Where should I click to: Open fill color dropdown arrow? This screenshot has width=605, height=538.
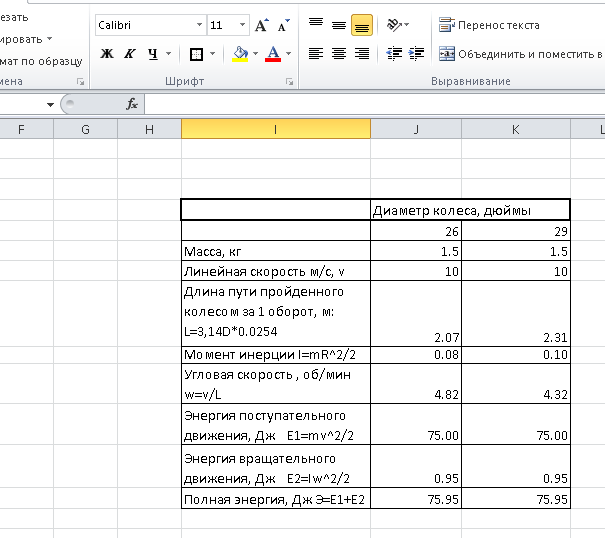click(255, 54)
